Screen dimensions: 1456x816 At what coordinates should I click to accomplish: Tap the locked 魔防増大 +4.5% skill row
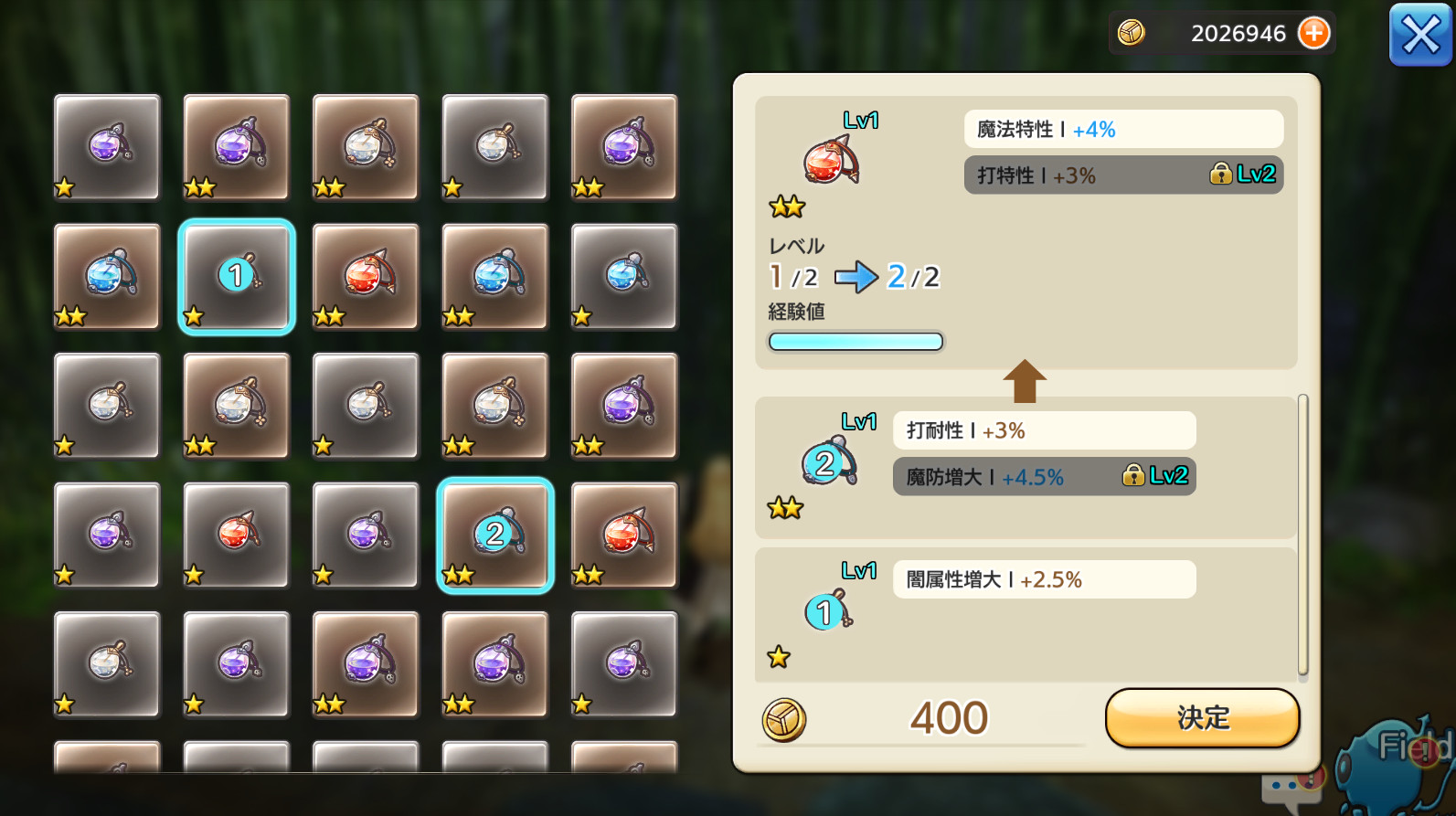tap(1044, 476)
